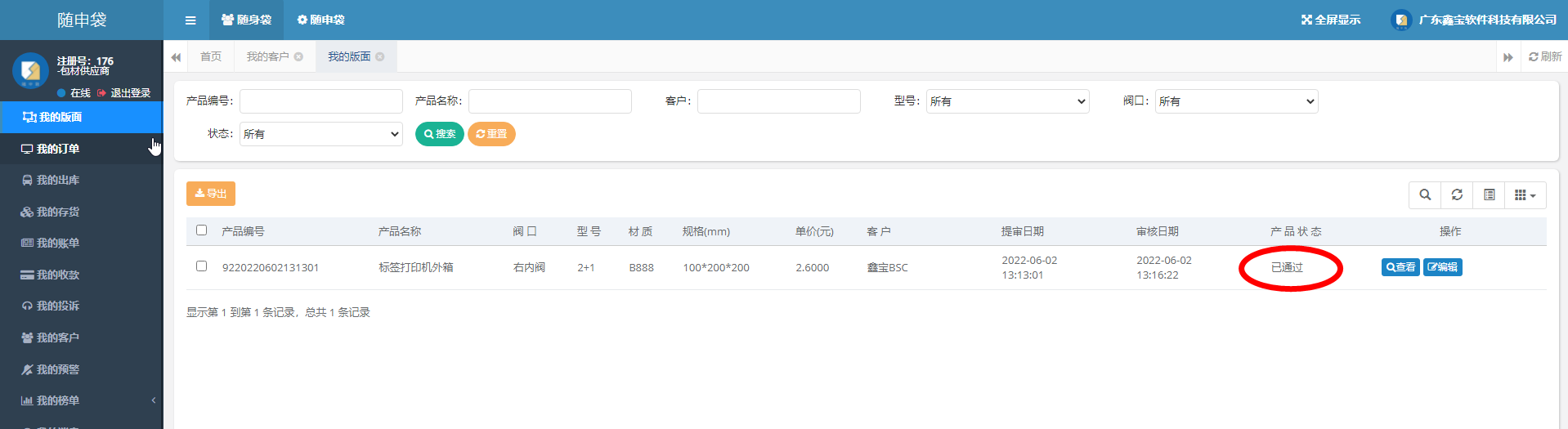Click the user avatar in the sidebar
The width and height of the screenshot is (1568, 429).
click(30, 70)
